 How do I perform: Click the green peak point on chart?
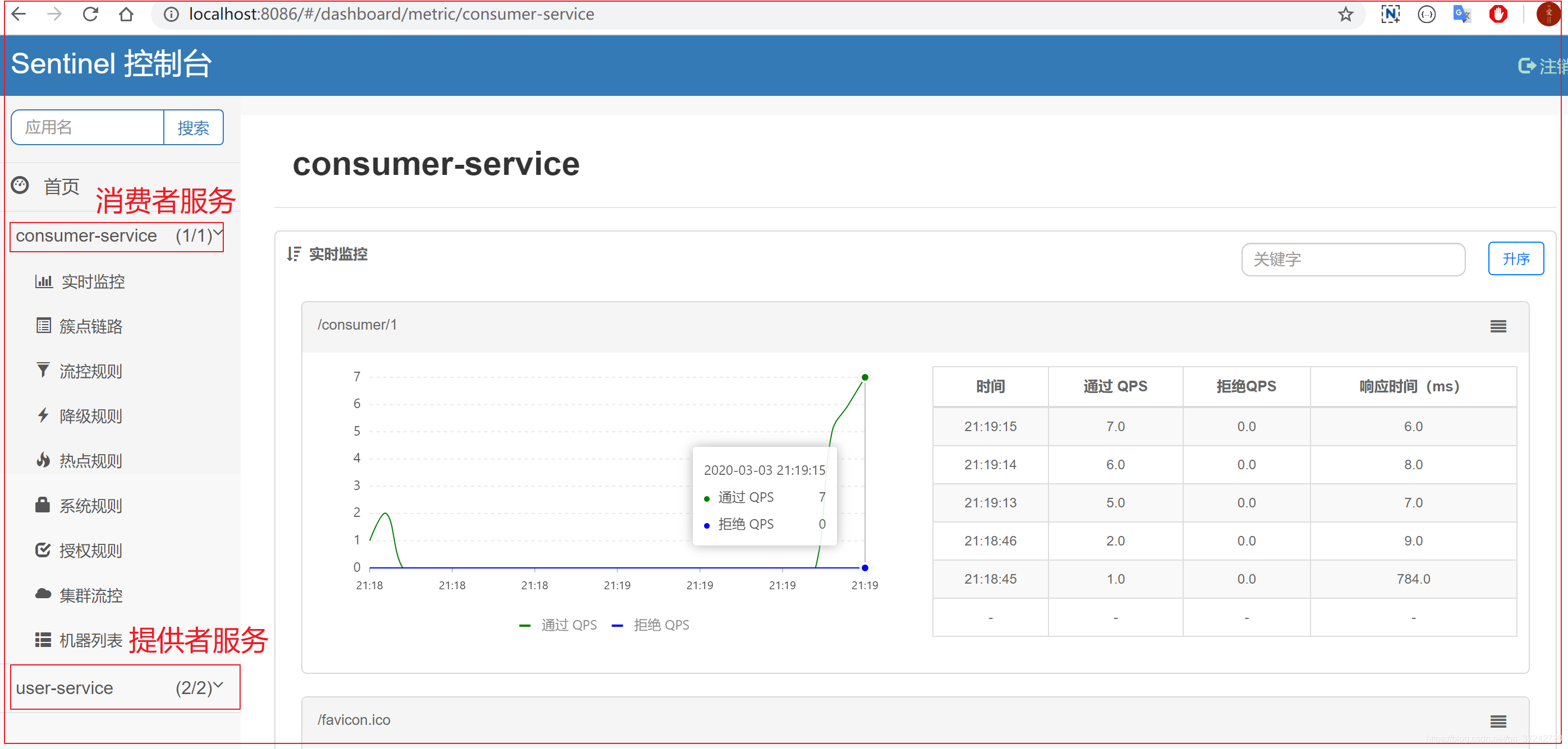tap(865, 377)
